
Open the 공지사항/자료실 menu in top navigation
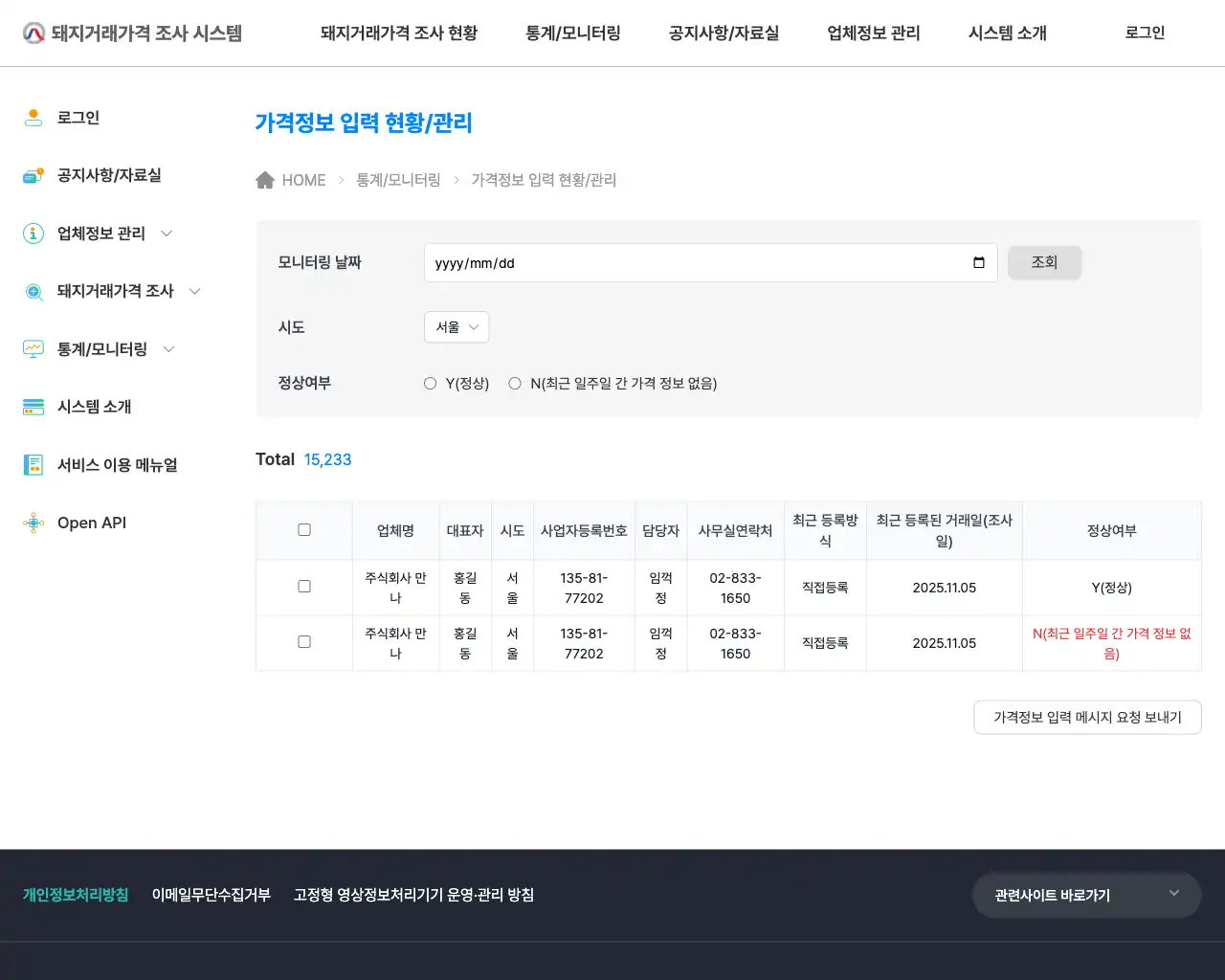click(724, 33)
